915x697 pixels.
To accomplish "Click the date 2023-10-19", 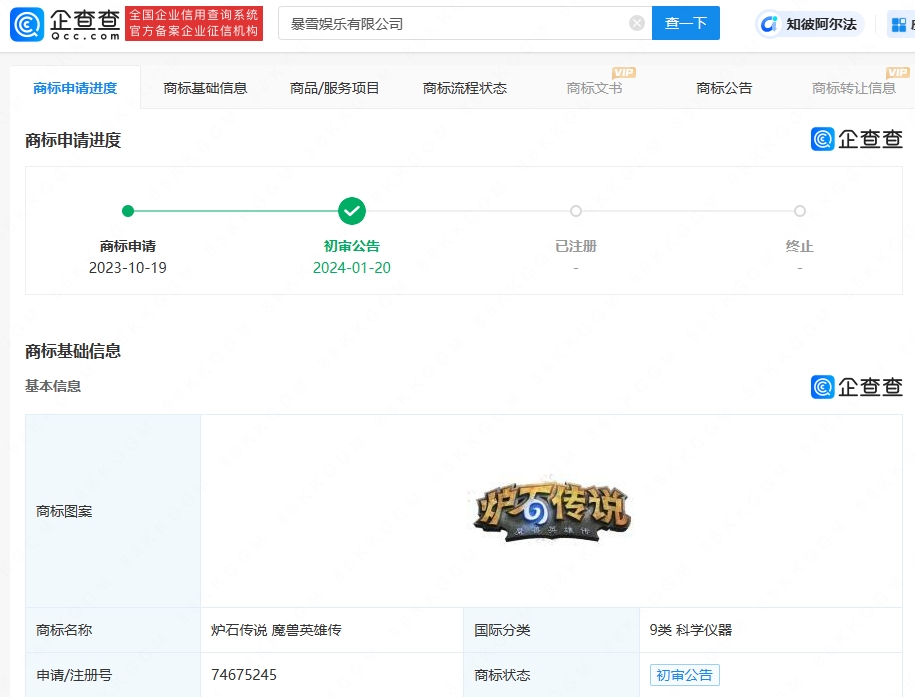I will click(x=128, y=268).
